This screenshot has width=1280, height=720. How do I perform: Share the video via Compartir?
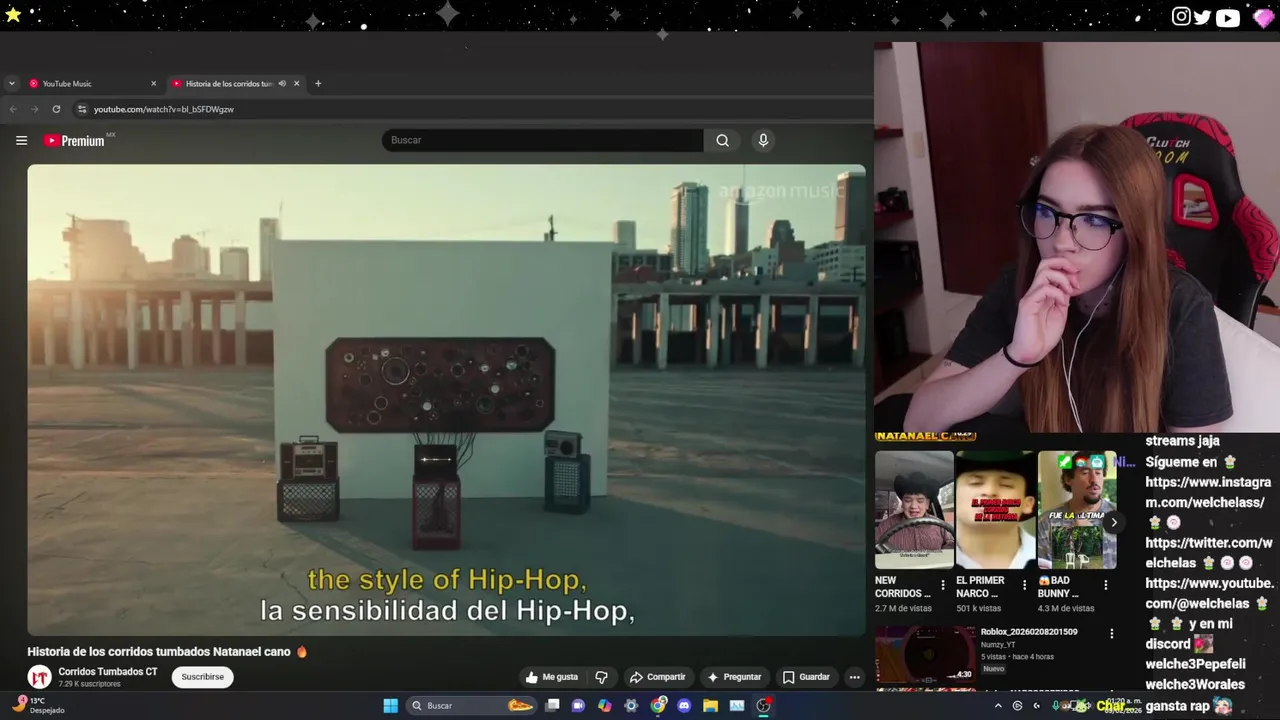(x=657, y=677)
